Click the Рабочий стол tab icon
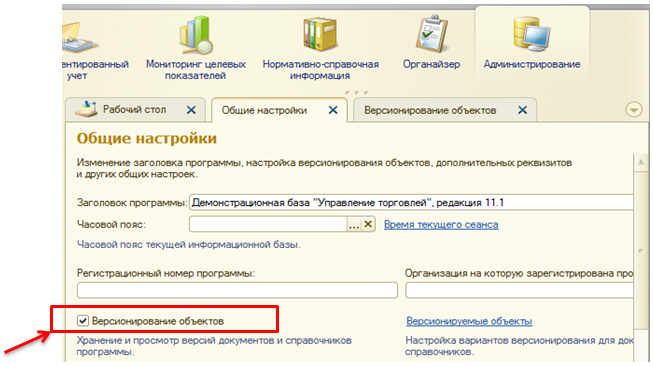The width and height of the screenshot is (653, 366). click(86, 109)
